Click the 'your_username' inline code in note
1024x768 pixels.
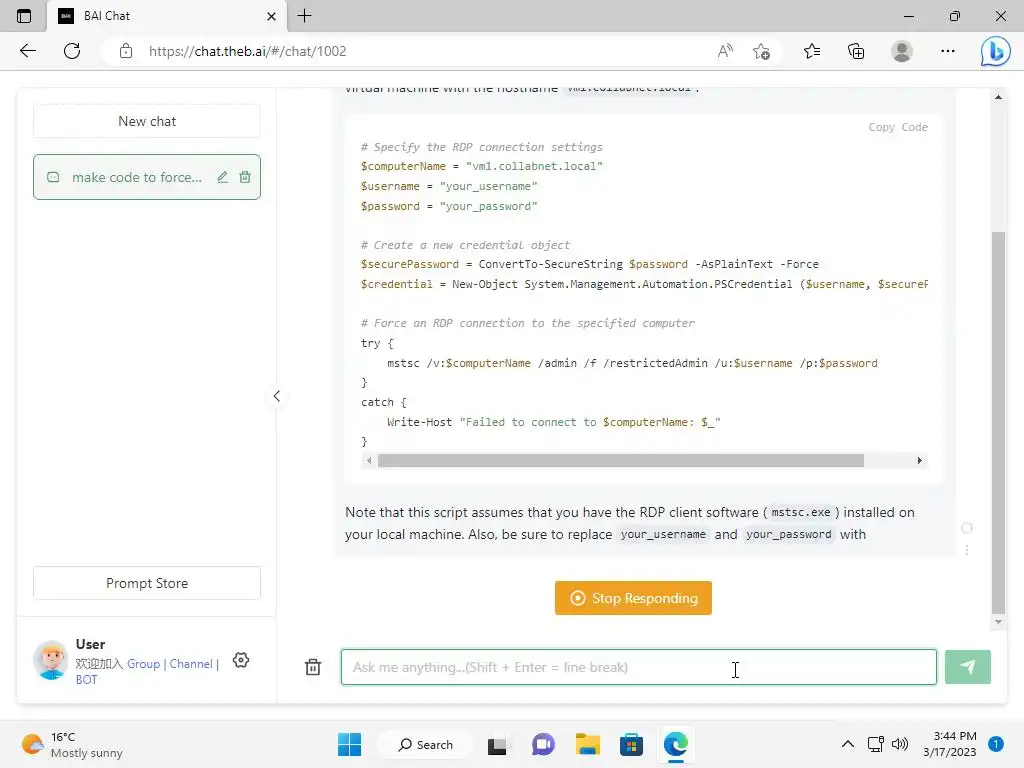(663, 534)
